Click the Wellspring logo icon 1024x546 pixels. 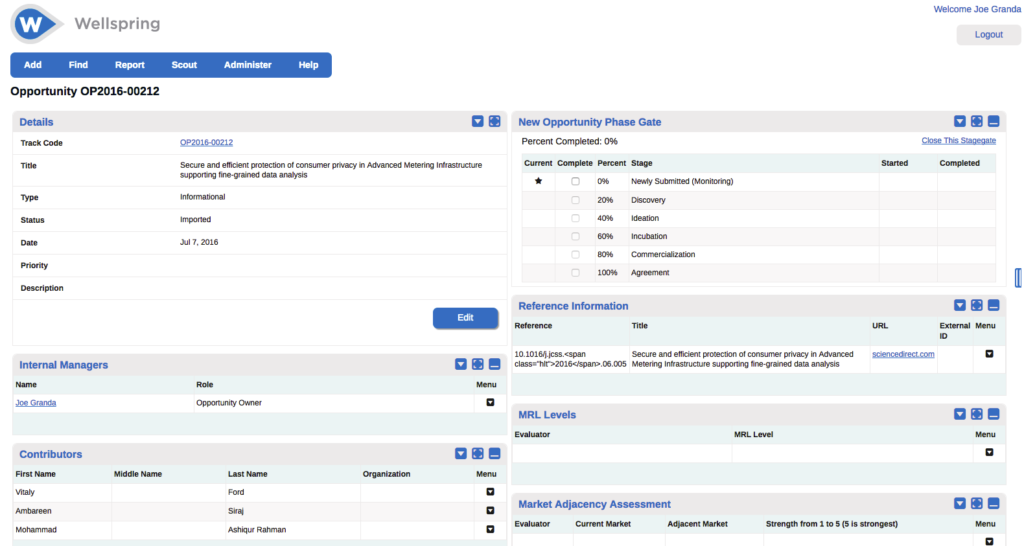coord(37,24)
